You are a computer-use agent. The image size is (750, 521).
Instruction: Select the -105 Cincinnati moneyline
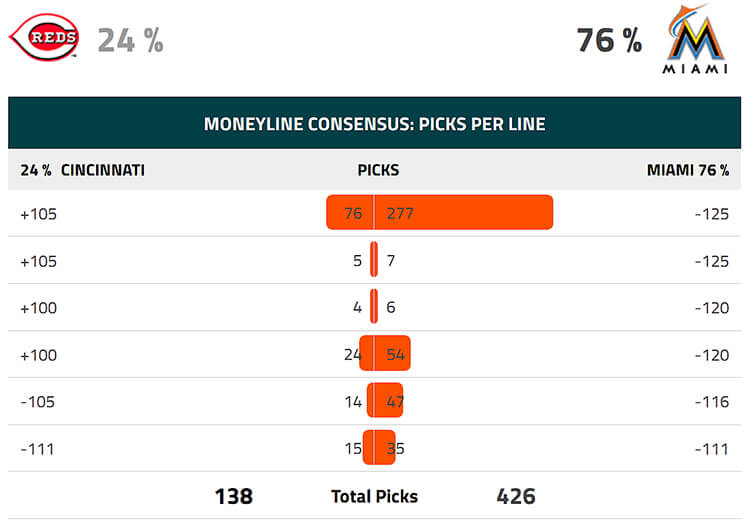(37, 402)
